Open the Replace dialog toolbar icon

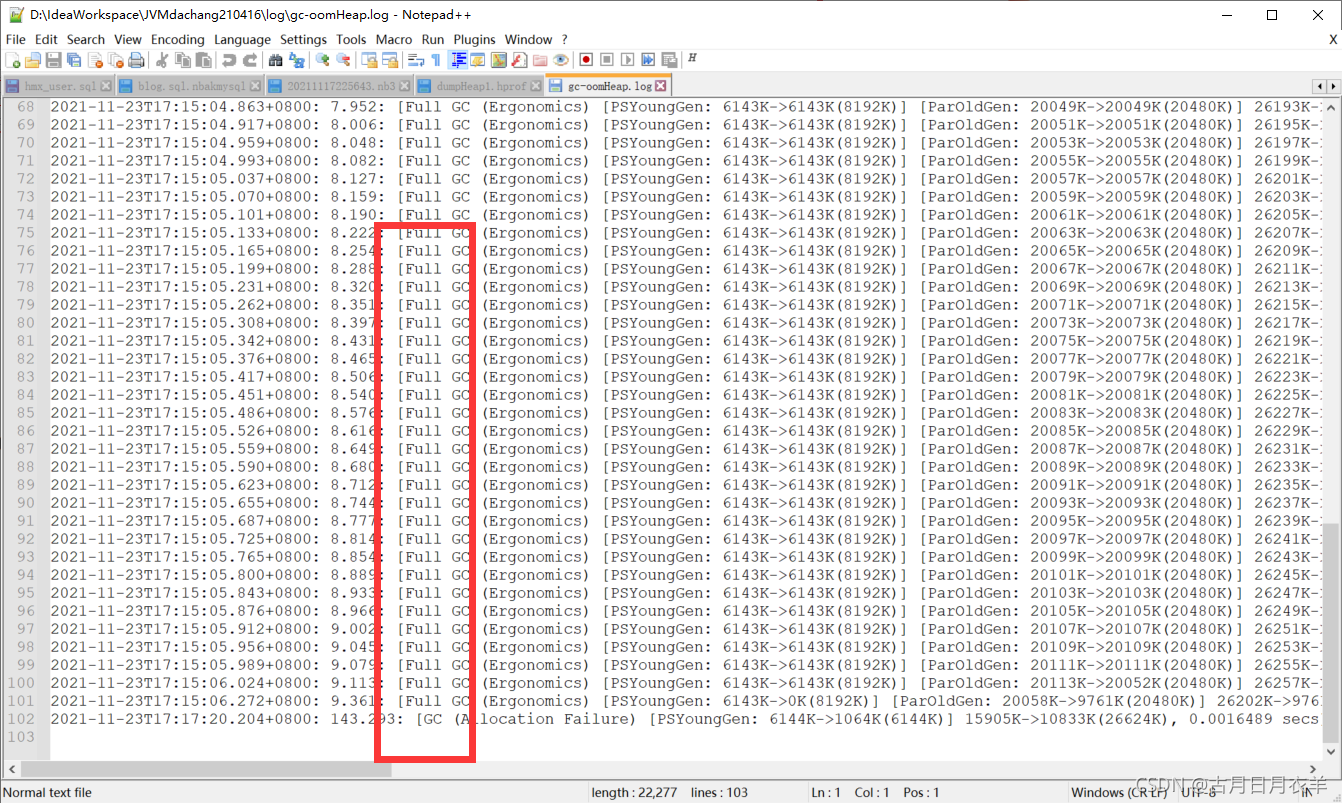pos(296,60)
